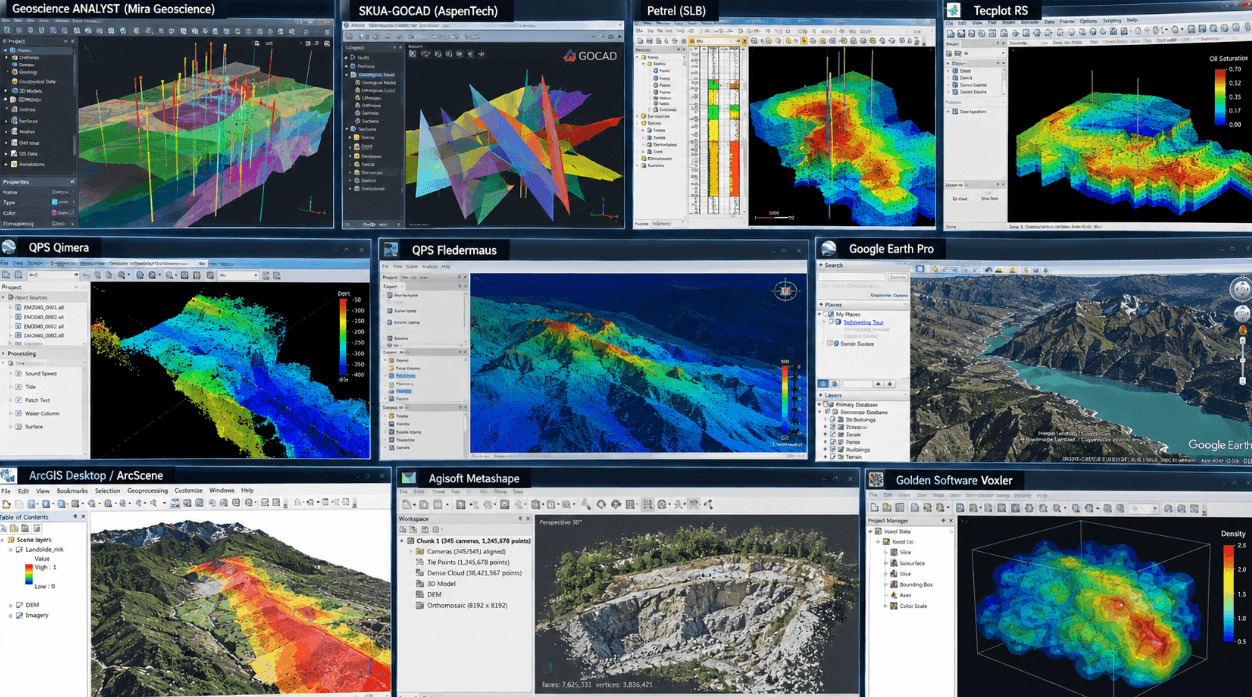This screenshot has height=697, width=1252.
Task: Click the Surface step icon in Qimera Processing
Action: point(18,426)
